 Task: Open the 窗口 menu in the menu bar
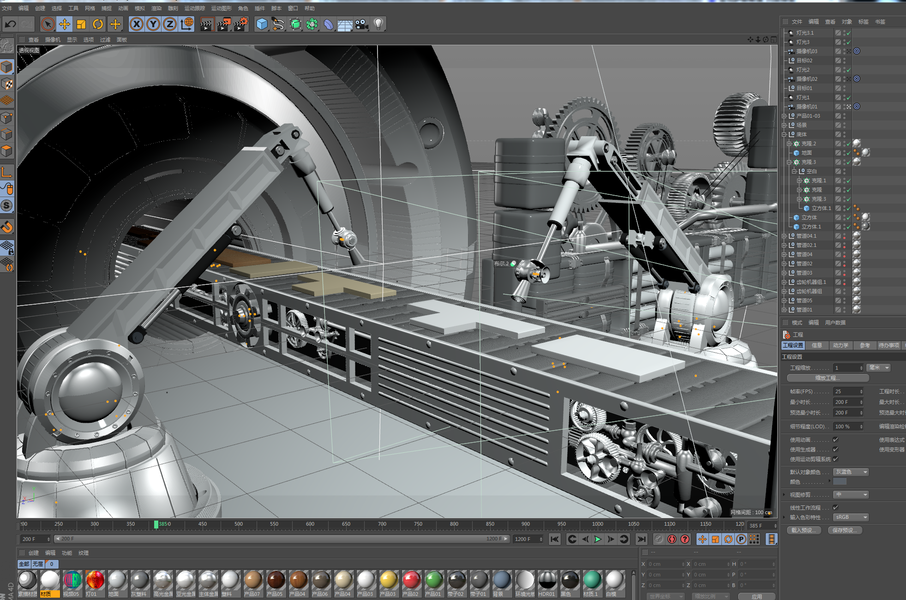click(293, 7)
